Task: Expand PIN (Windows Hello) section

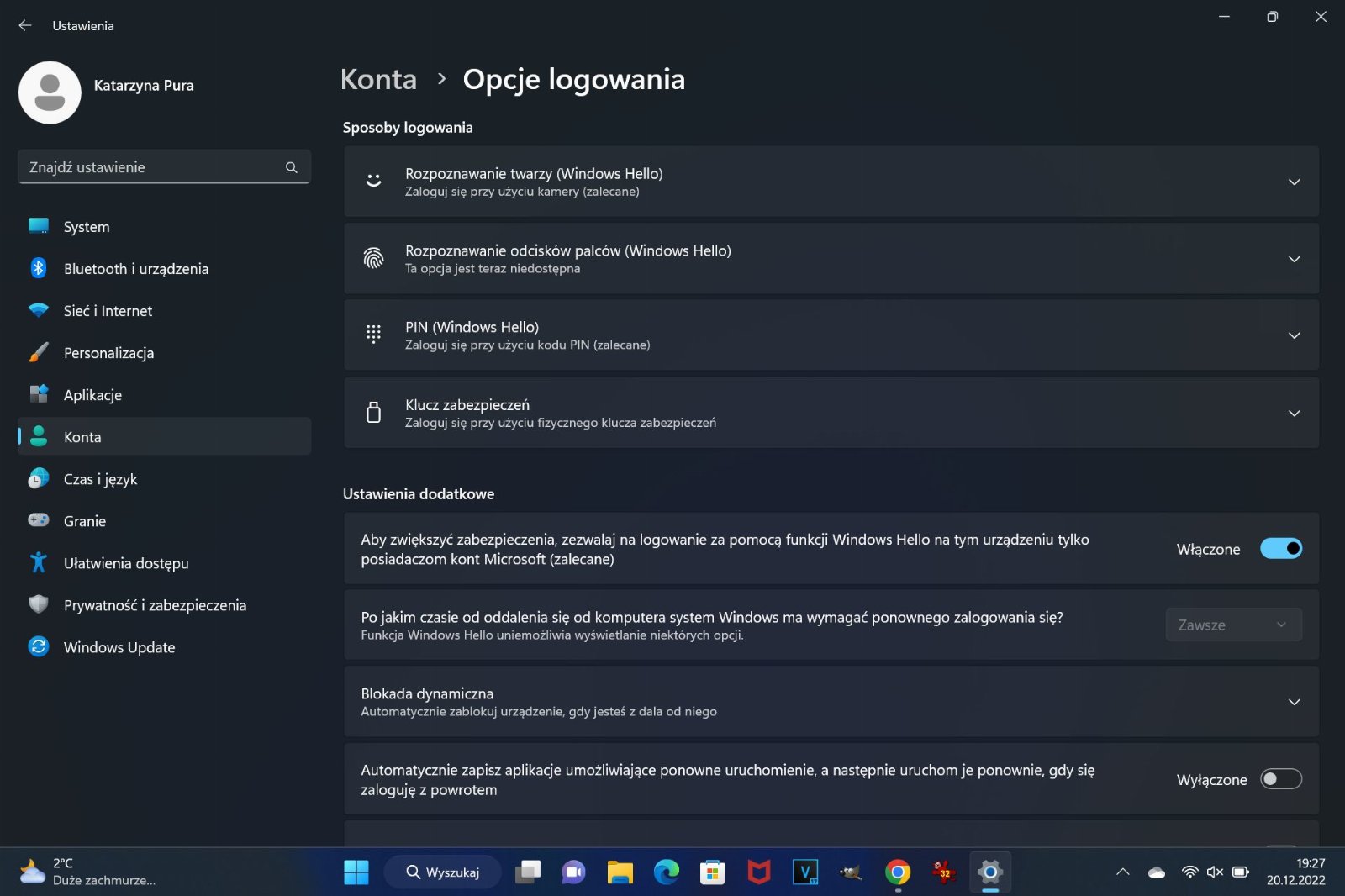Action: 1294,335
